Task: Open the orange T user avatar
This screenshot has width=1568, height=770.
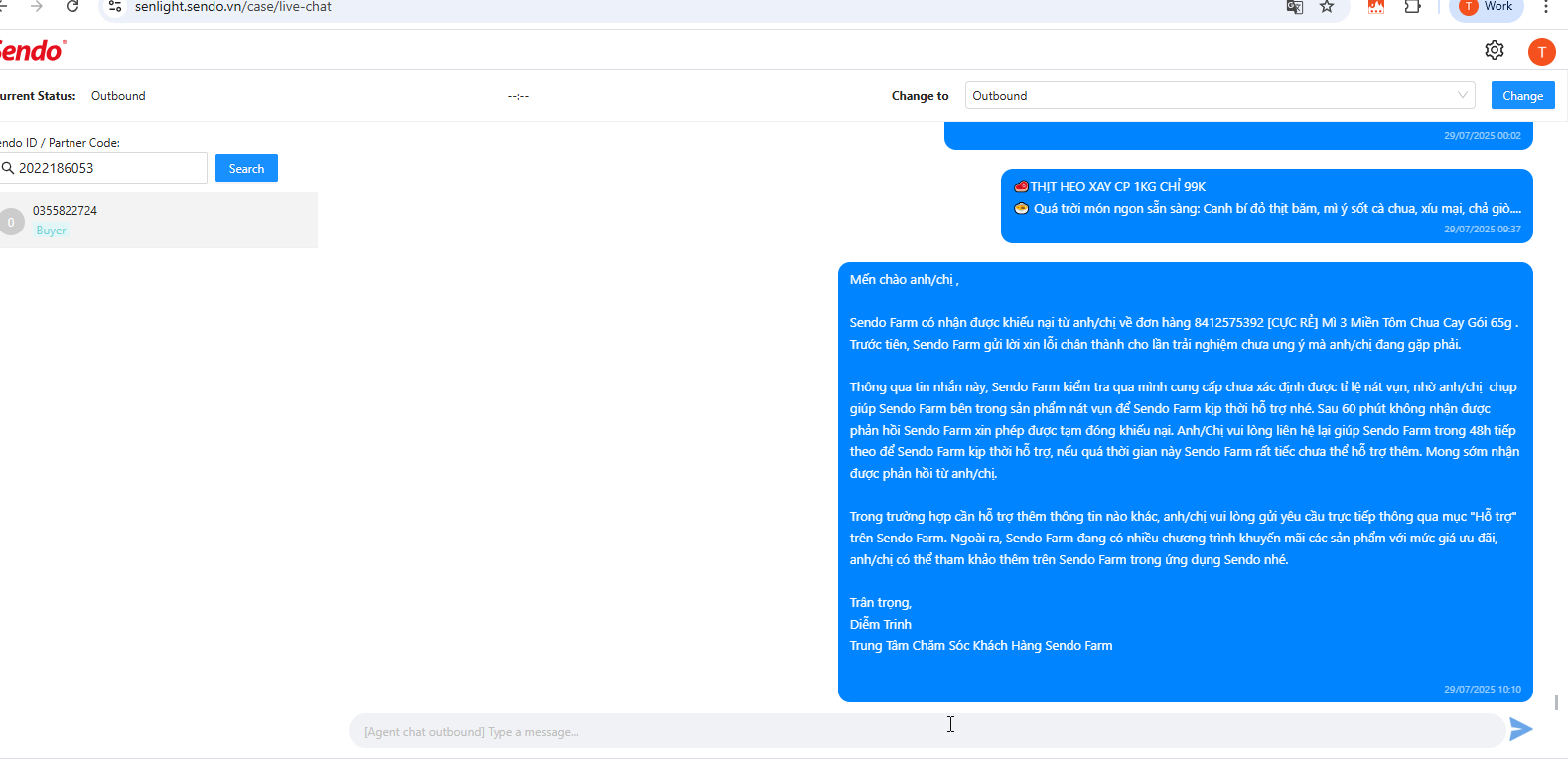Action: click(x=1541, y=52)
